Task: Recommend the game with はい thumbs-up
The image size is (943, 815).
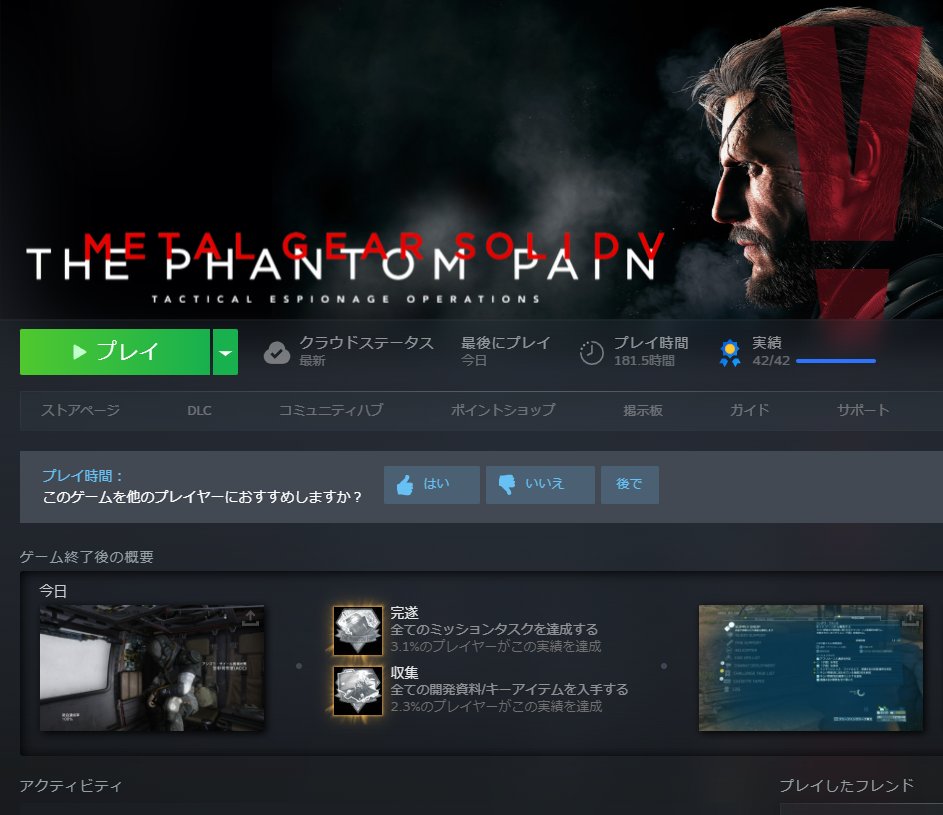Action: pos(432,485)
